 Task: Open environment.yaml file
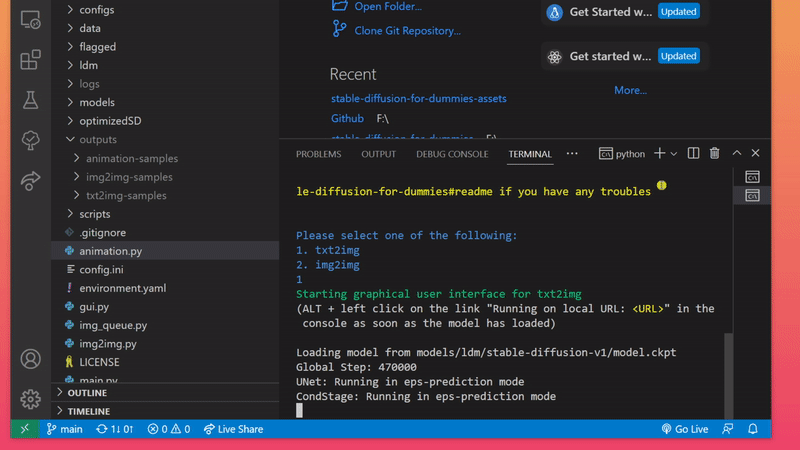122,288
